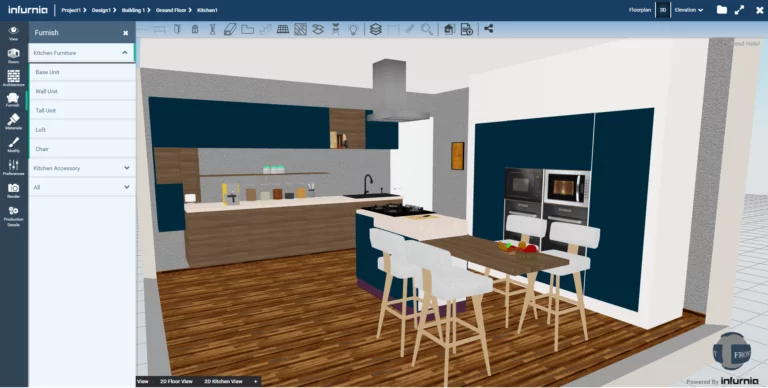Collapse the Kitchen Furniture section

pos(81,52)
